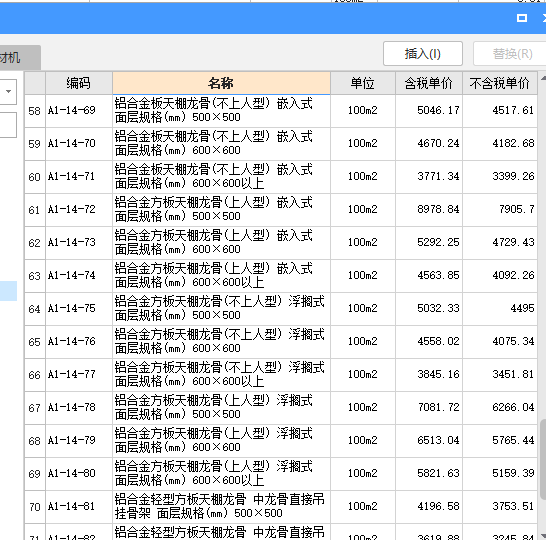Click tax-excluded price 4495

(500, 309)
